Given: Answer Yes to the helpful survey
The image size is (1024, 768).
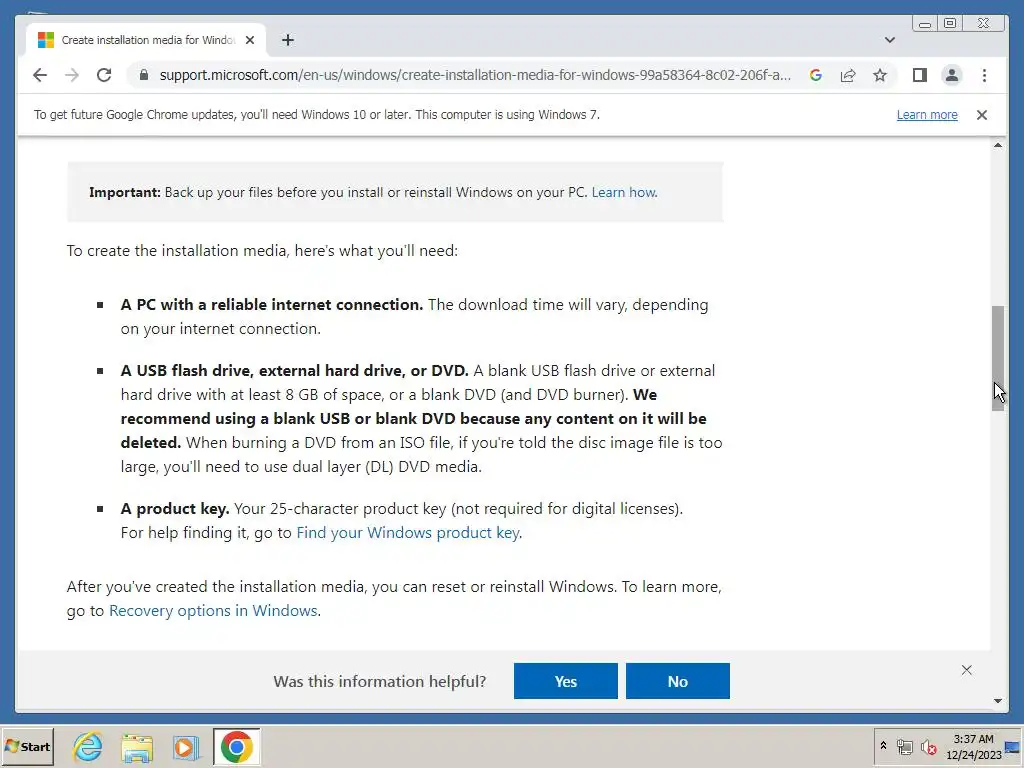Looking at the screenshot, I should [566, 681].
